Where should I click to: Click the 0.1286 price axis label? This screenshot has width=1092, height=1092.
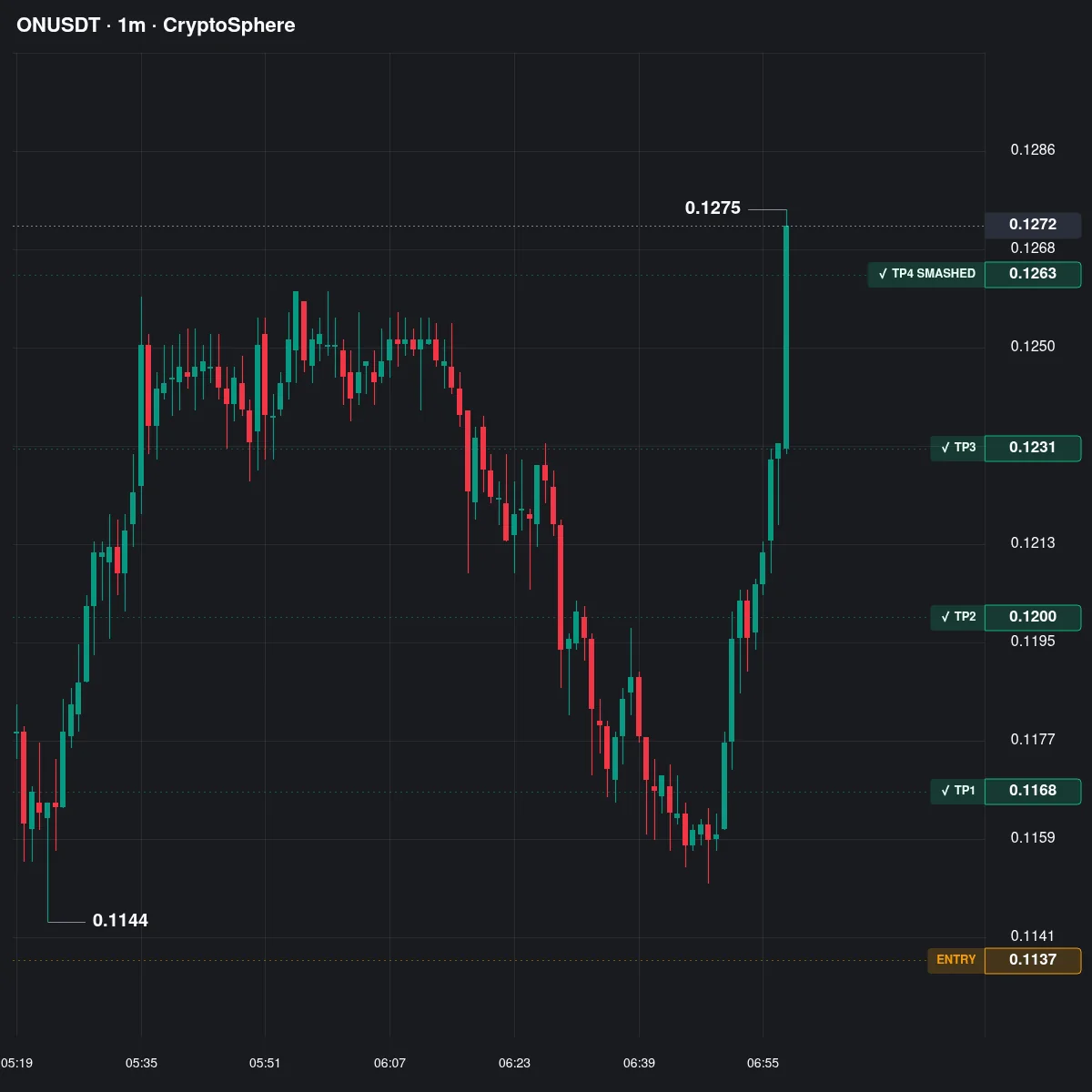(x=1033, y=150)
